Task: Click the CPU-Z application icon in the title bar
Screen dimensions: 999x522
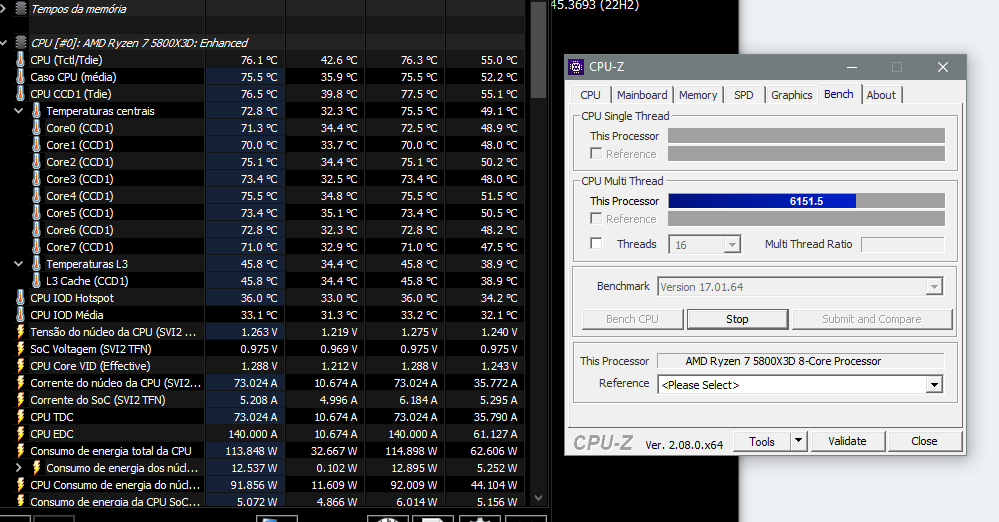Action: pos(576,67)
